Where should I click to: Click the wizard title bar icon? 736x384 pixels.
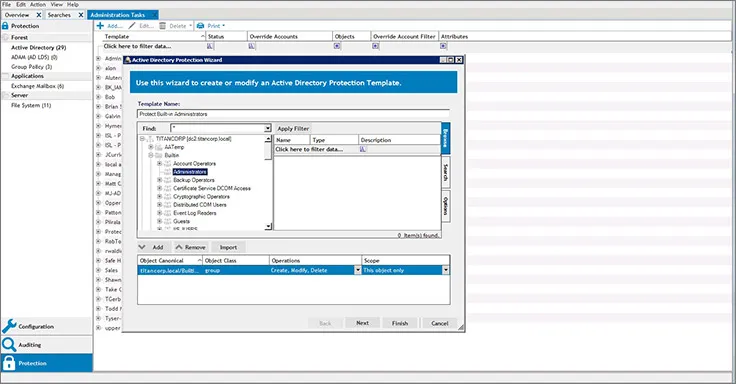coord(128,60)
